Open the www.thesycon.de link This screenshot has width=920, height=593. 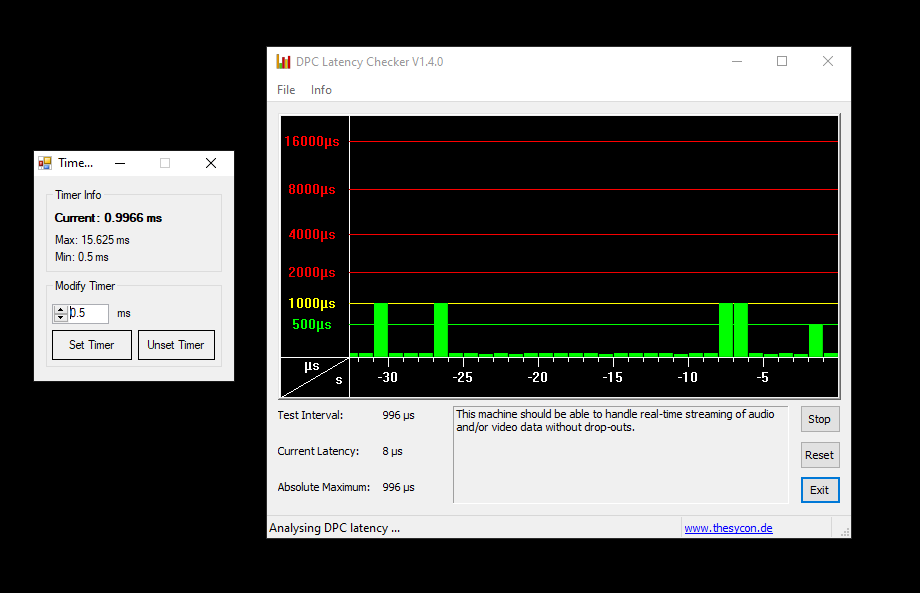[x=728, y=528]
